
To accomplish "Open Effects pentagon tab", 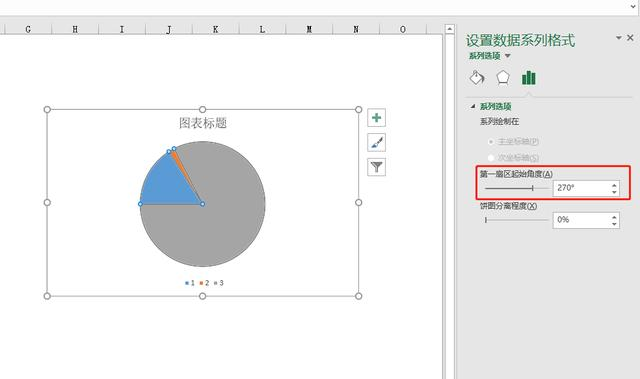I will [503, 77].
